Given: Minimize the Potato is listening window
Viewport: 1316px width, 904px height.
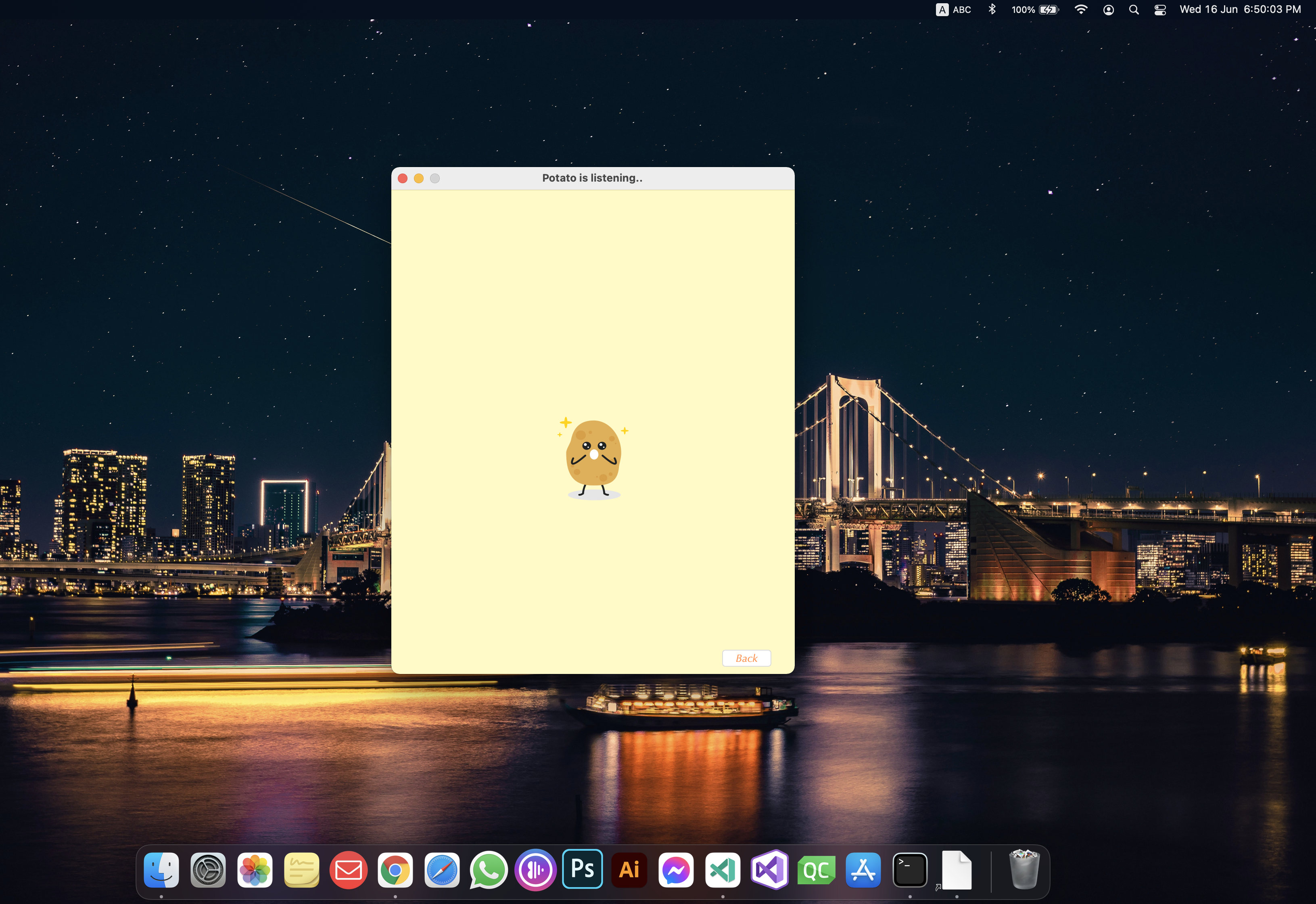Looking at the screenshot, I should [418, 178].
